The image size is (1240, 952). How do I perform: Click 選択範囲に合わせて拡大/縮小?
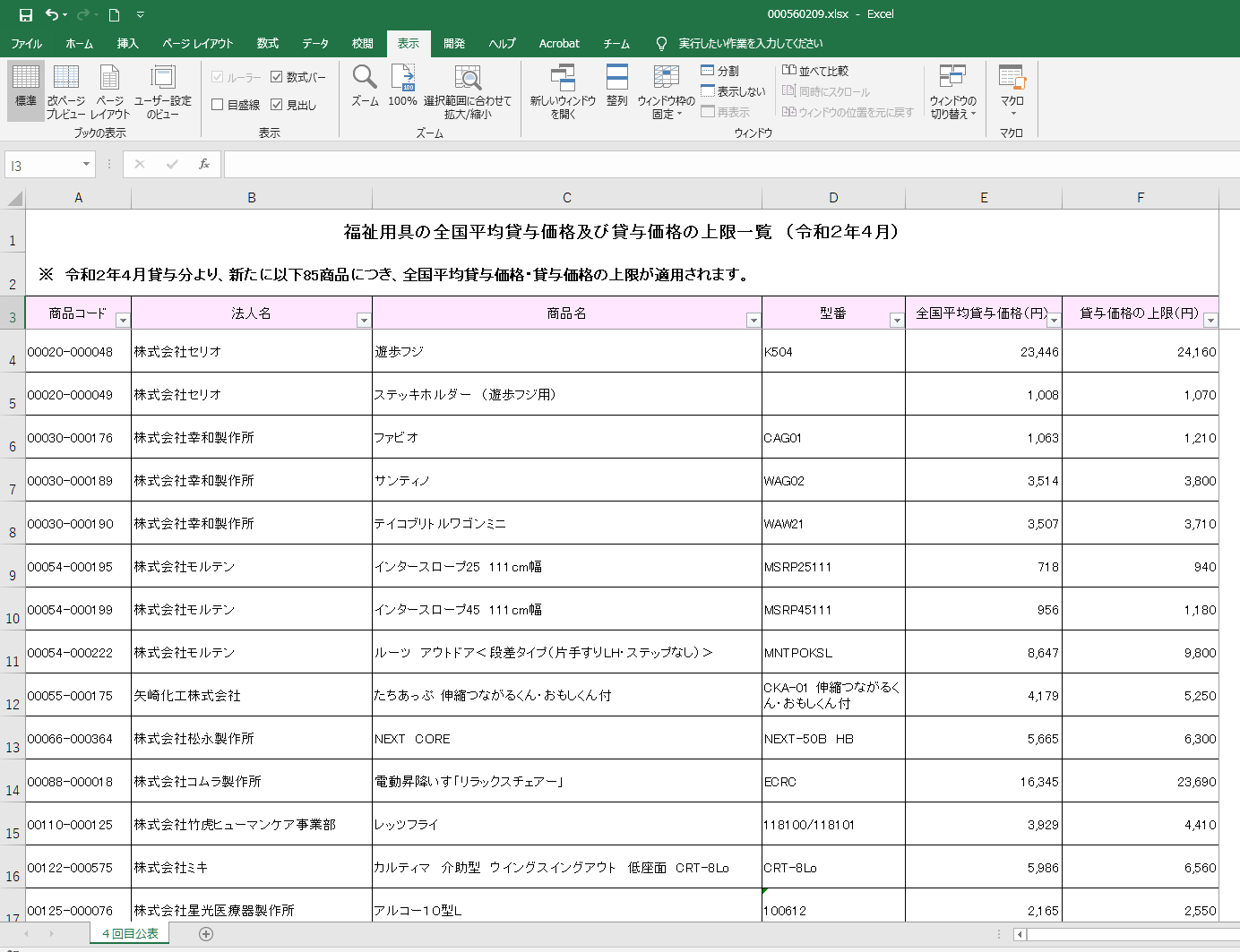click(x=468, y=91)
